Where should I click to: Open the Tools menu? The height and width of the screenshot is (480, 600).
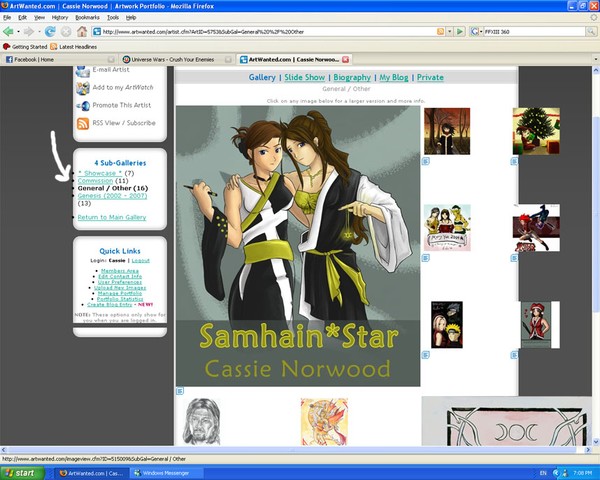point(112,18)
